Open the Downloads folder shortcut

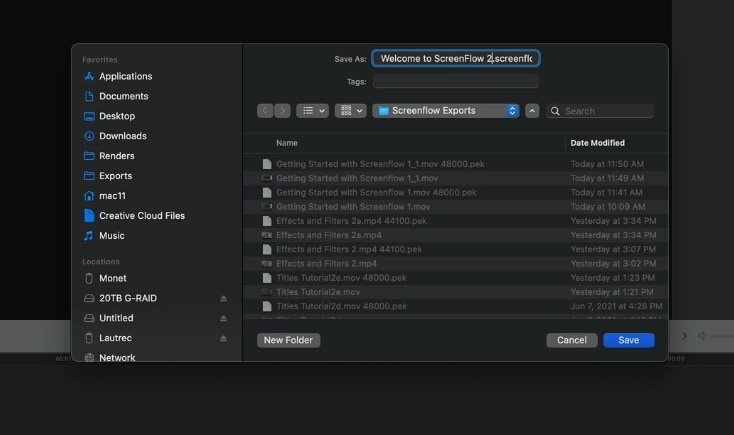click(122, 136)
